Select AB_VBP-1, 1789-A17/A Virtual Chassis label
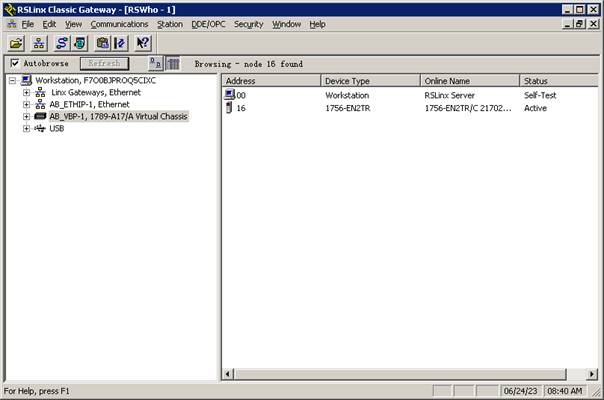 point(119,116)
